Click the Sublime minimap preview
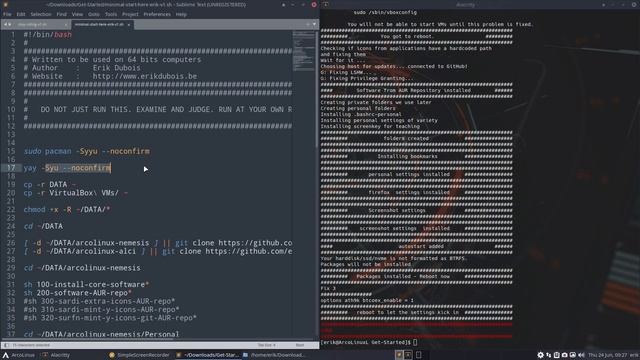The height and width of the screenshot is (360, 640). (303, 51)
